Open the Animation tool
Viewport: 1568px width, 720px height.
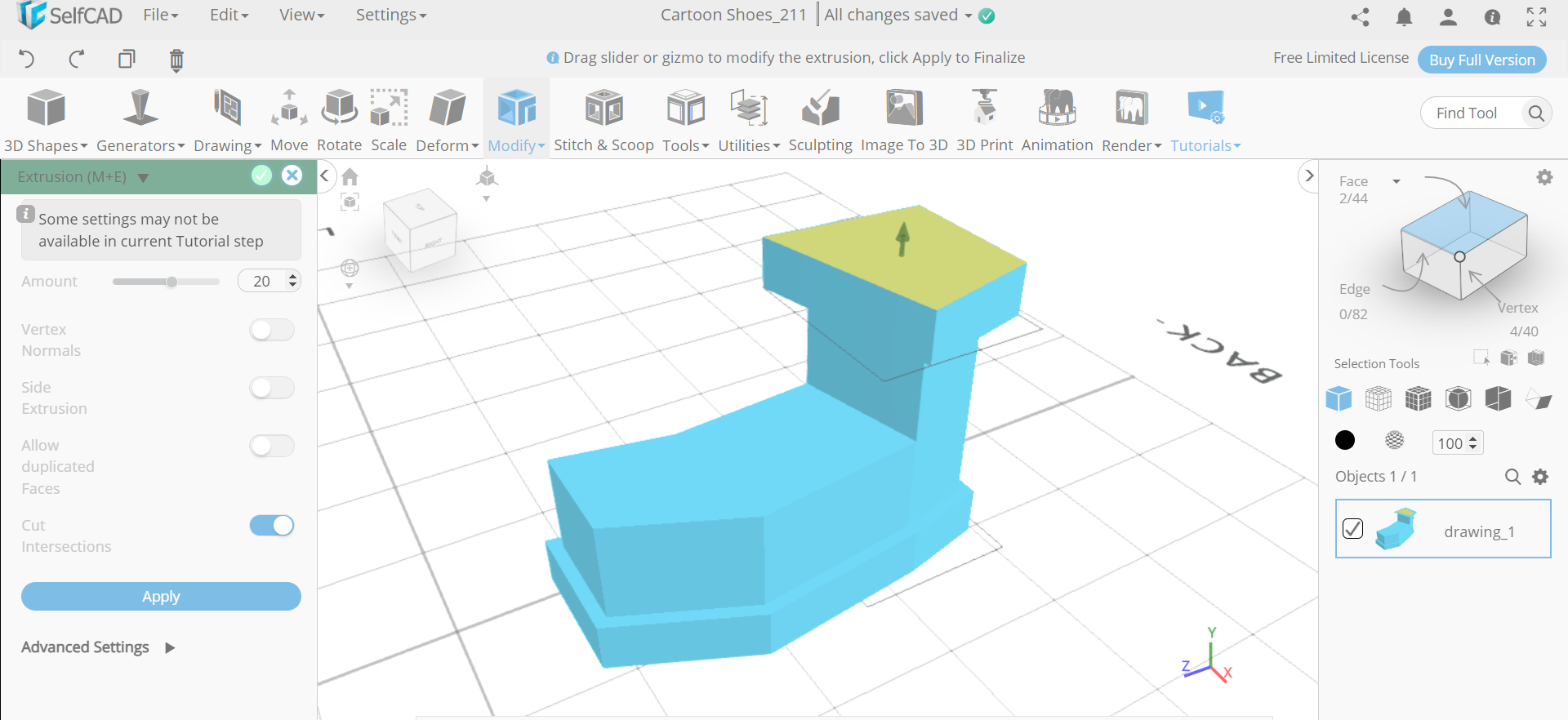point(1057,121)
